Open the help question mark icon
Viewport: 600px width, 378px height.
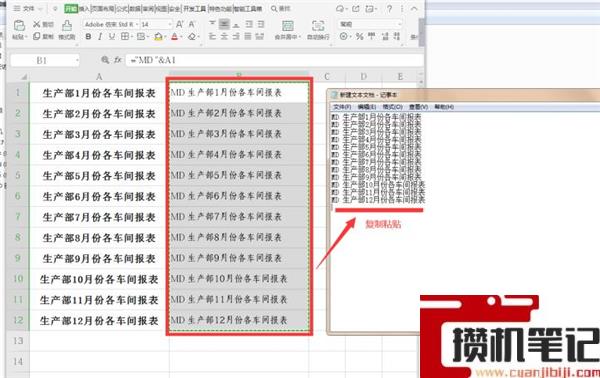[389, 8]
